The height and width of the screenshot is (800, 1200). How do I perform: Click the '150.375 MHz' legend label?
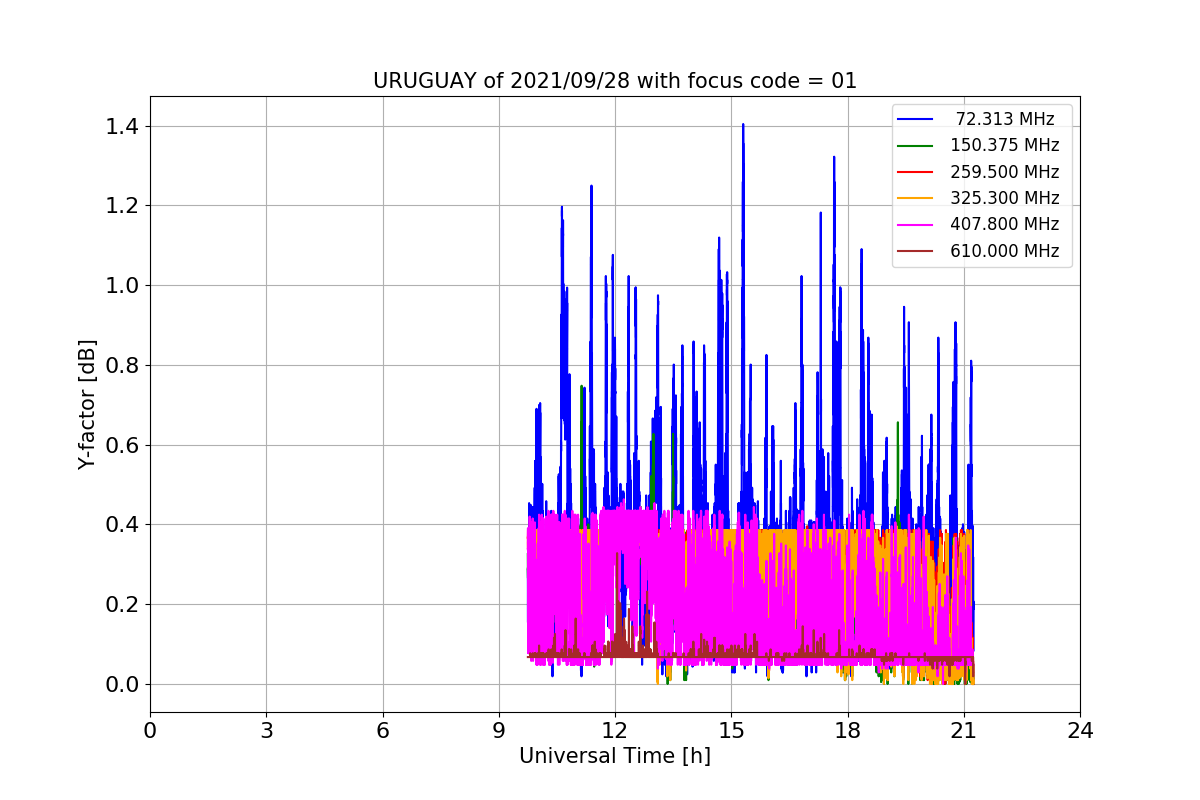(x=1005, y=145)
